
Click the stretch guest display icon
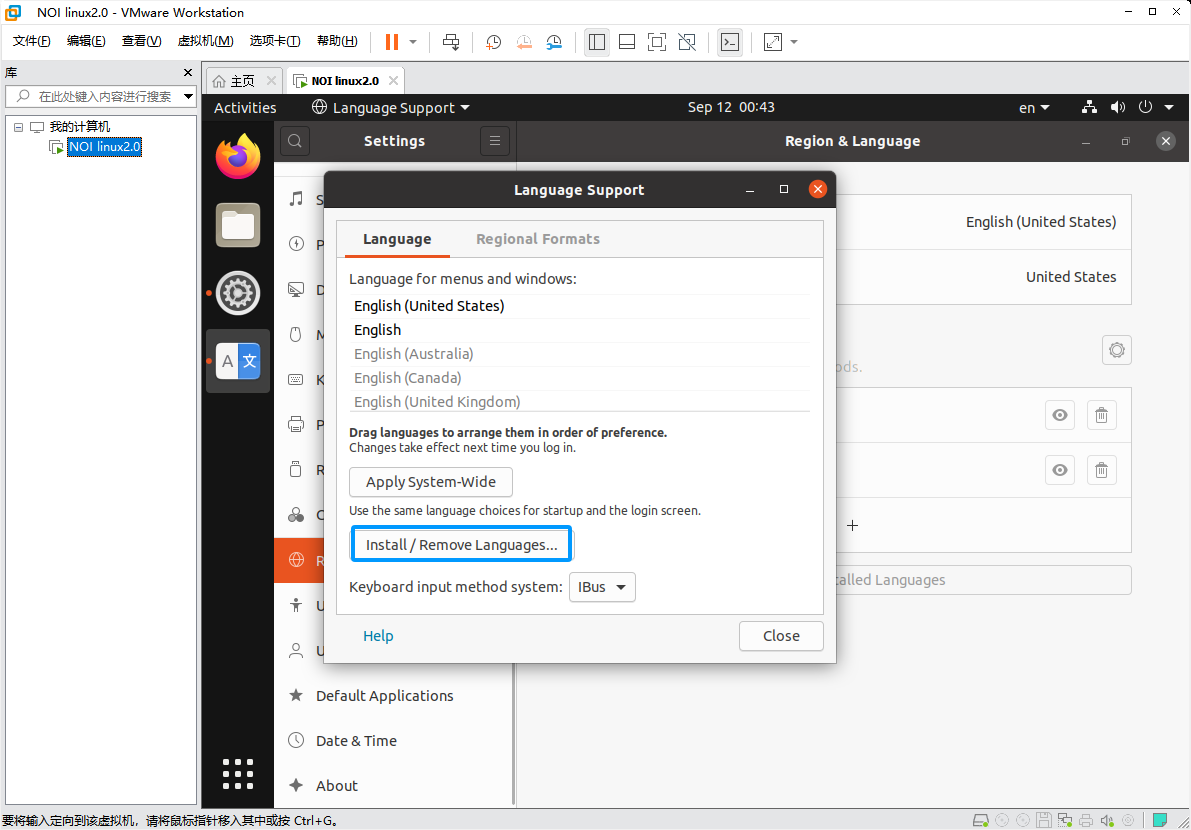tap(773, 42)
